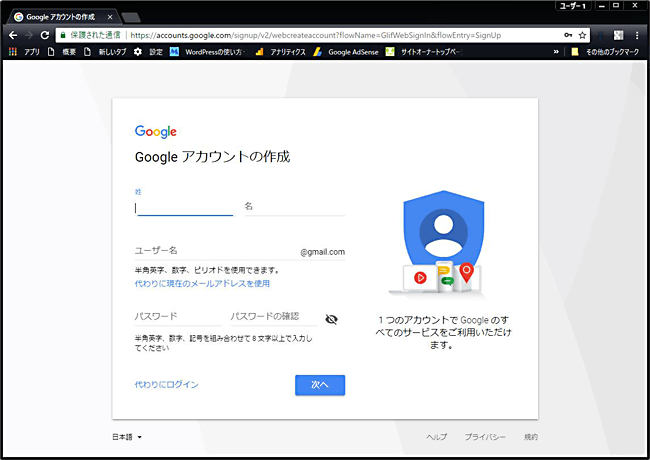This screenshot has width=650, height=460.
Task: Open the 設定 gear bookmark
Action: pyautogui.click(x=148, y=52)
